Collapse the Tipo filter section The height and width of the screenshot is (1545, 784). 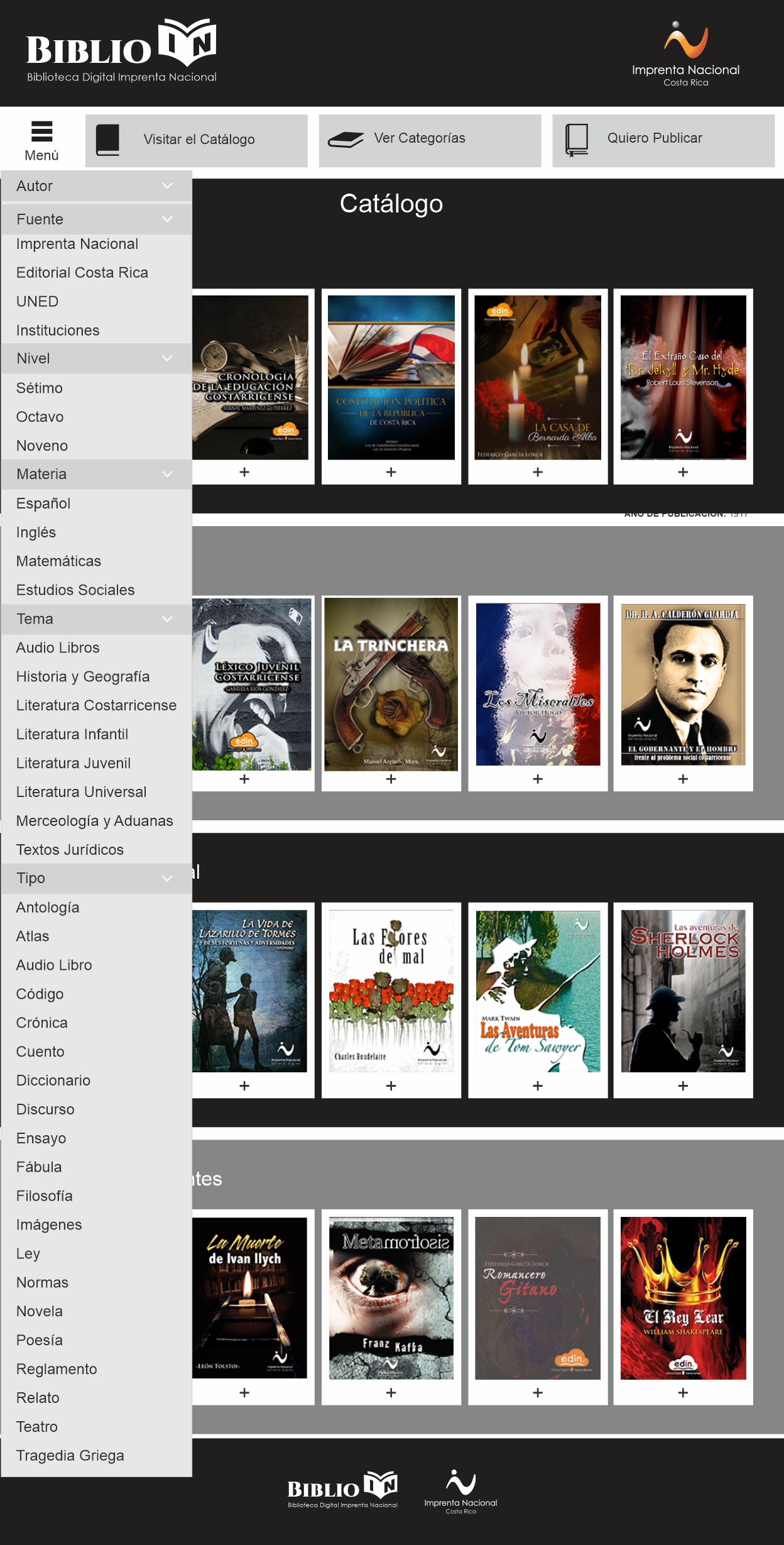point(96,878)
